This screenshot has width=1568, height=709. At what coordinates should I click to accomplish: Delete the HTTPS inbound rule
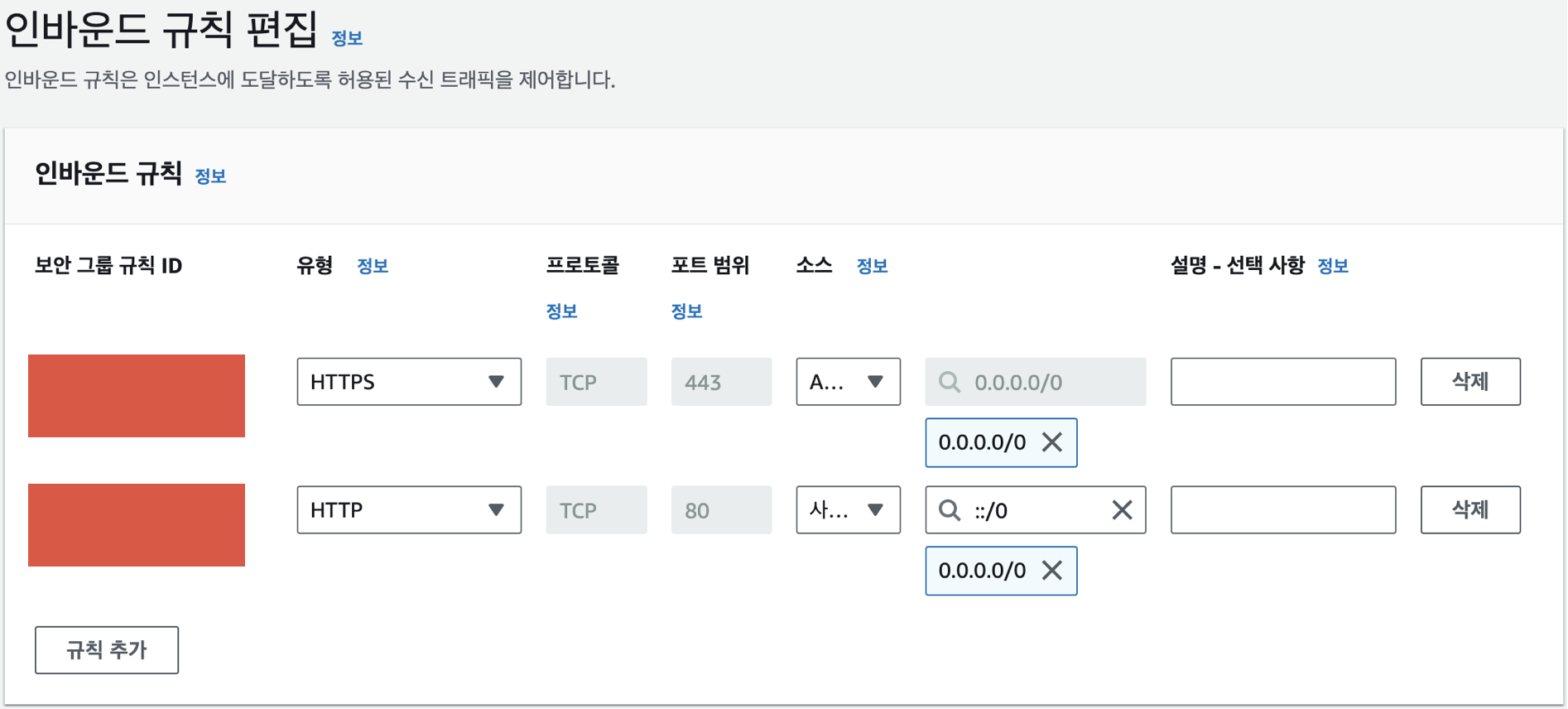tap(1469, 382)
